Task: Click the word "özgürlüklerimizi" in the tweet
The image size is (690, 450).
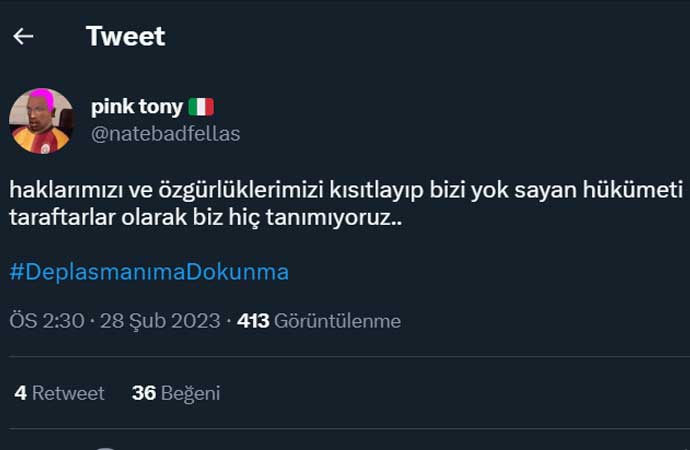Action: tap(212, 190)
